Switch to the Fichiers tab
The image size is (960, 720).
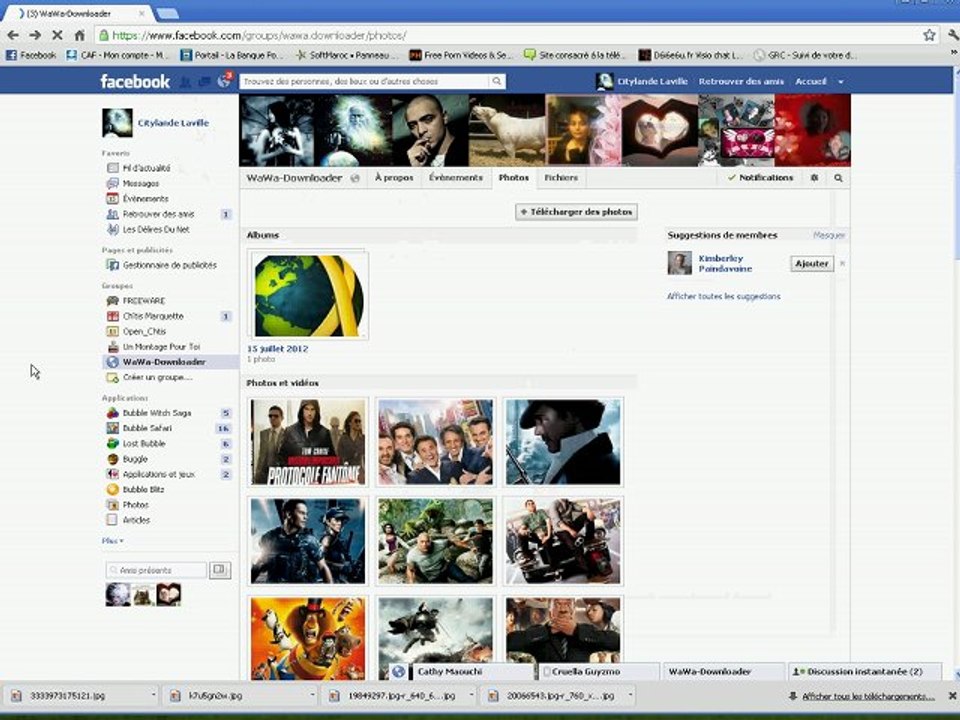(x=561, y=178)
